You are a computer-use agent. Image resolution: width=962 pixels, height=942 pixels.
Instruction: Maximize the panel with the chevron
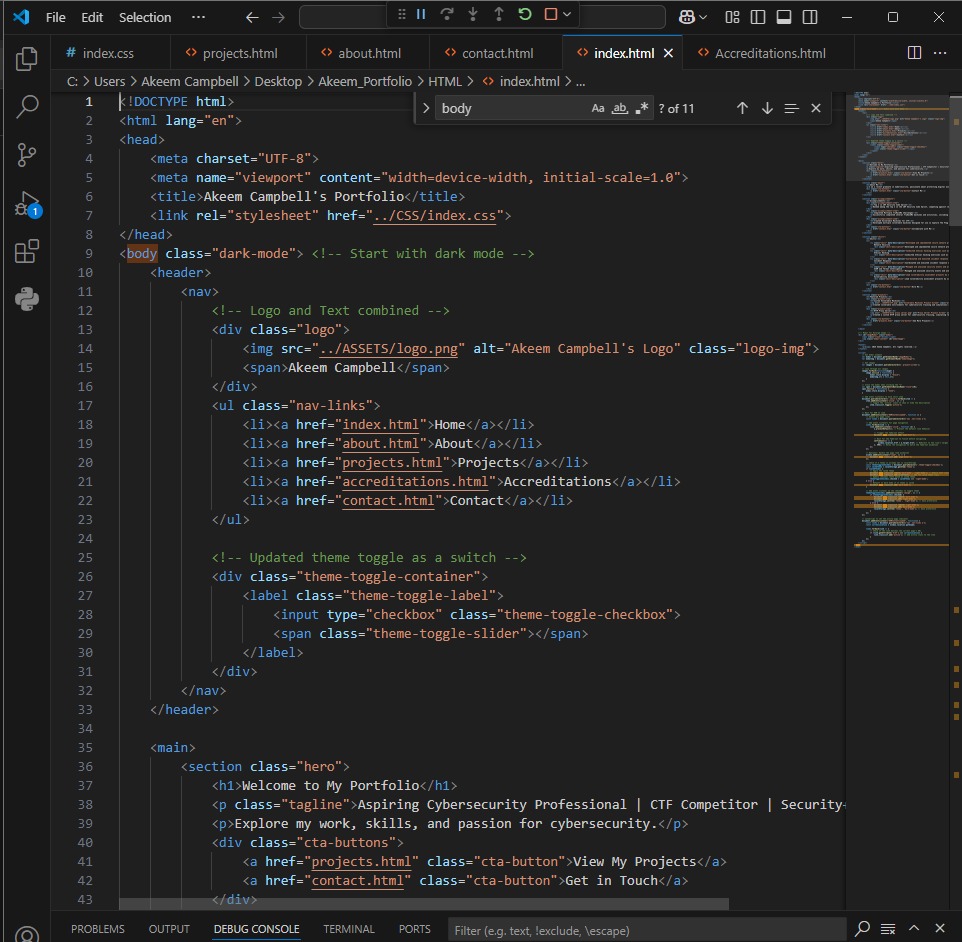coord(914,928)
